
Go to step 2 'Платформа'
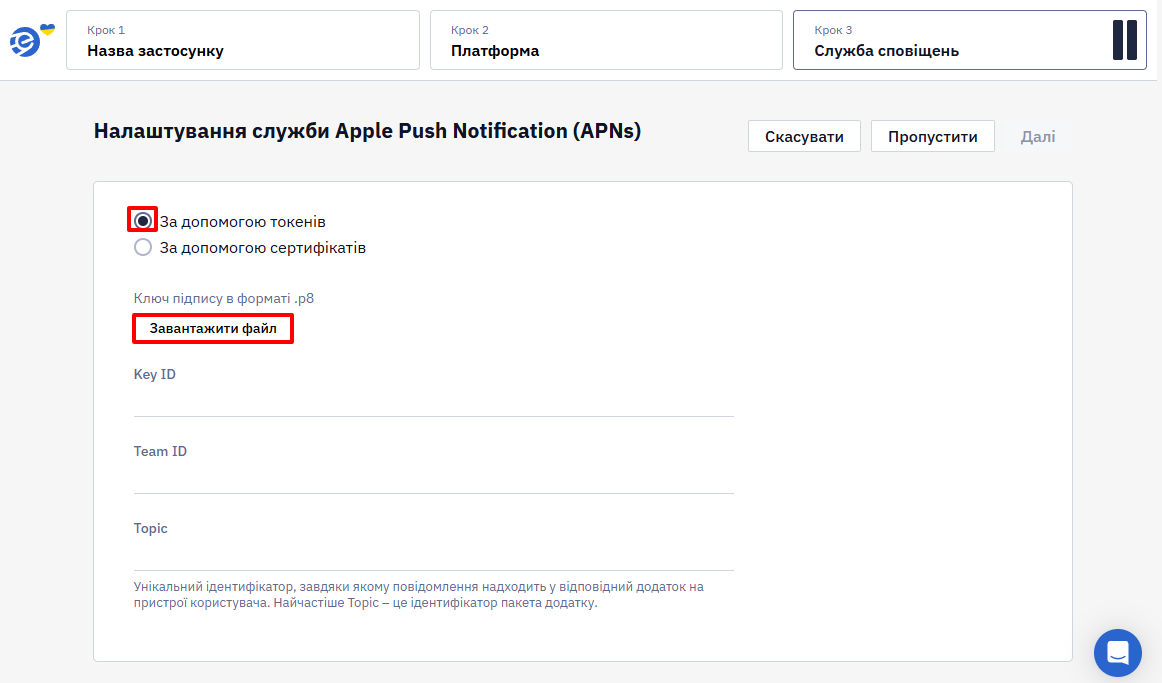(x=606, y=40)
